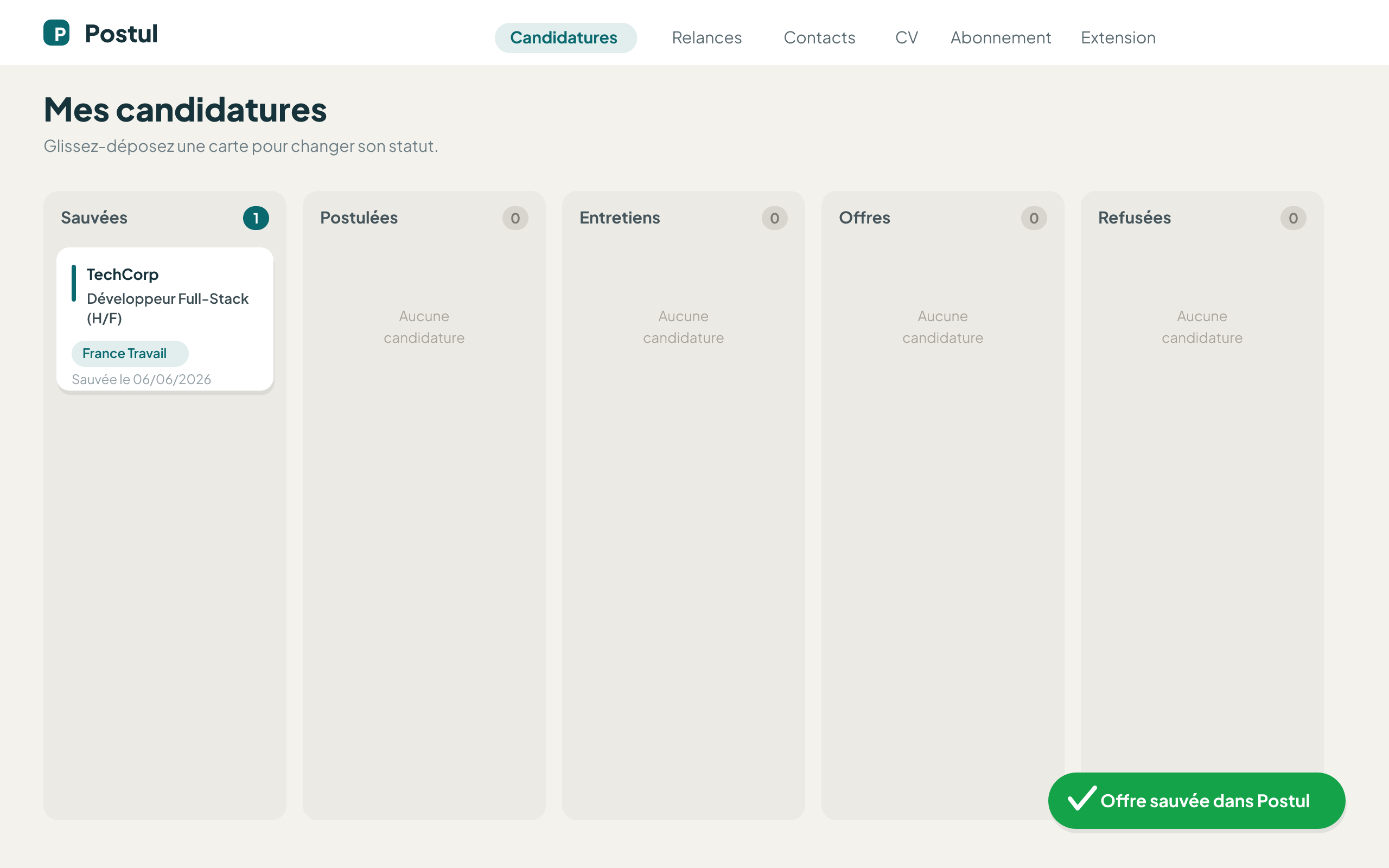Screen dimensions: 1389x868
Task: Switch to the Relances tab
Action: [706, 38]
